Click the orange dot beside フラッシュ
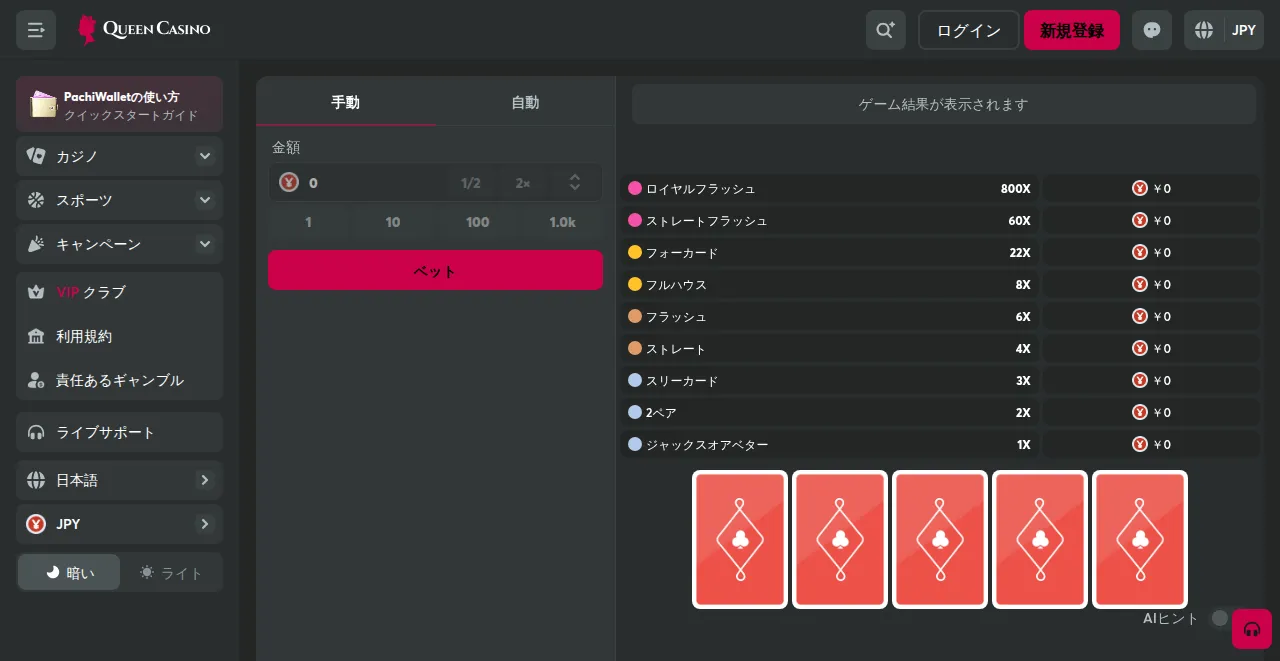This screenshot has height=661, width=1280. [634, 316]
